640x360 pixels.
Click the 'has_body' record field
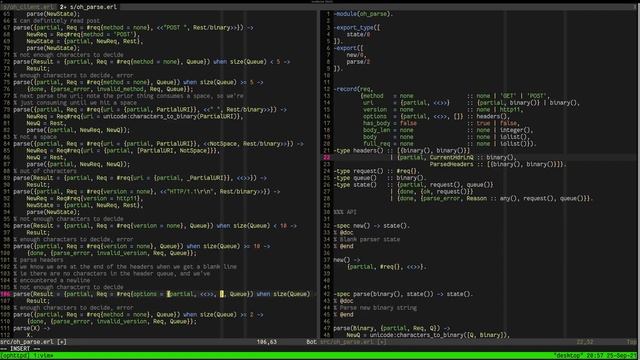click(376, 123)
